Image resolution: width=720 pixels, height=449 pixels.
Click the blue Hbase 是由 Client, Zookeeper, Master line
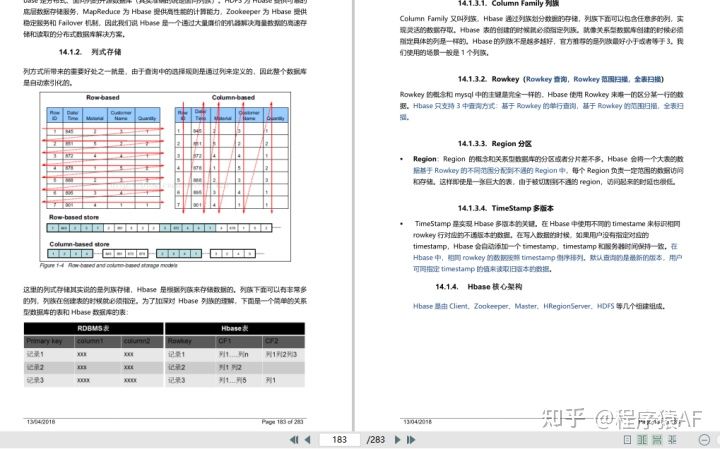point(540,306)
